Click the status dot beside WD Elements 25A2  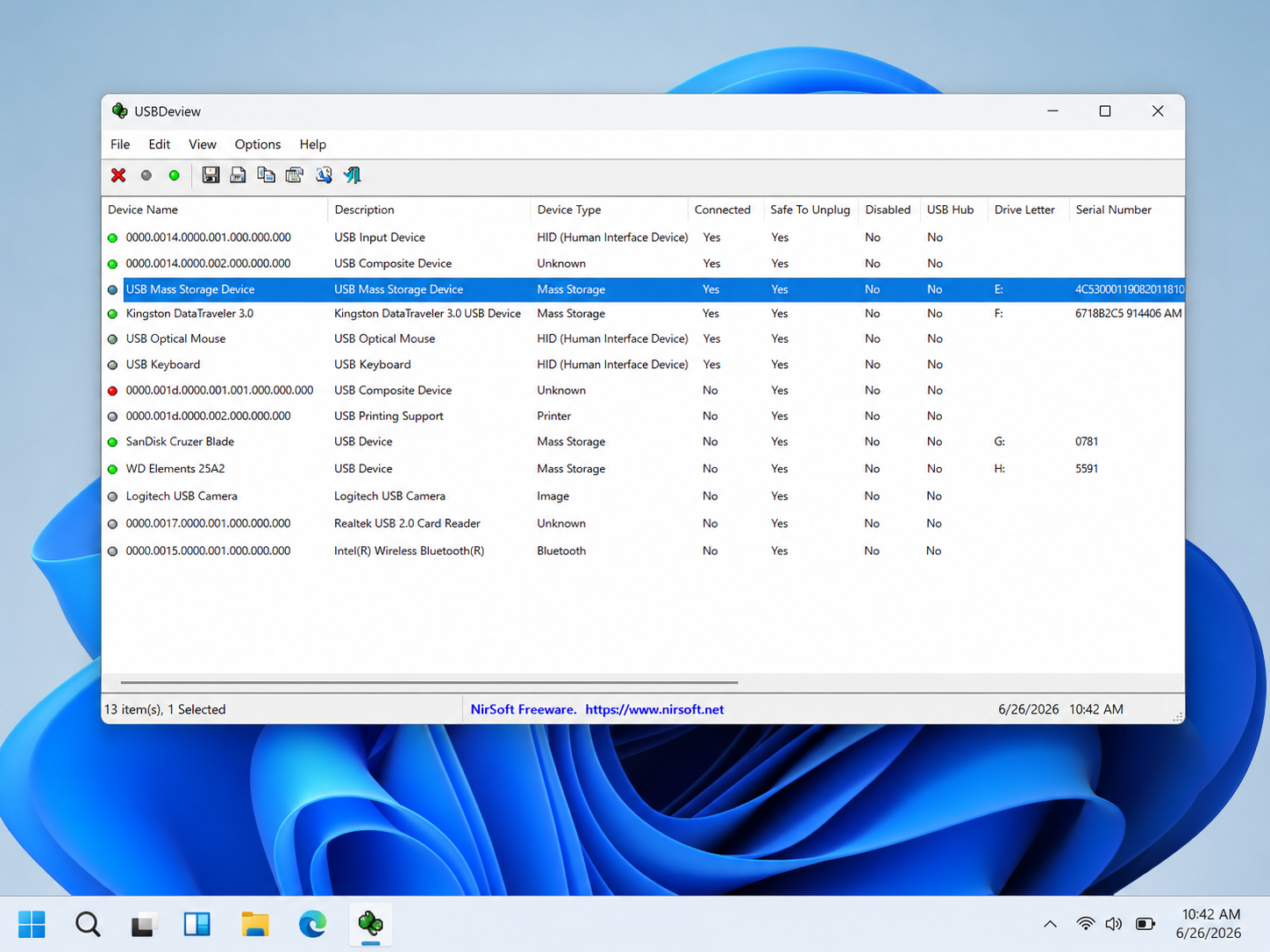pos(112,470)
